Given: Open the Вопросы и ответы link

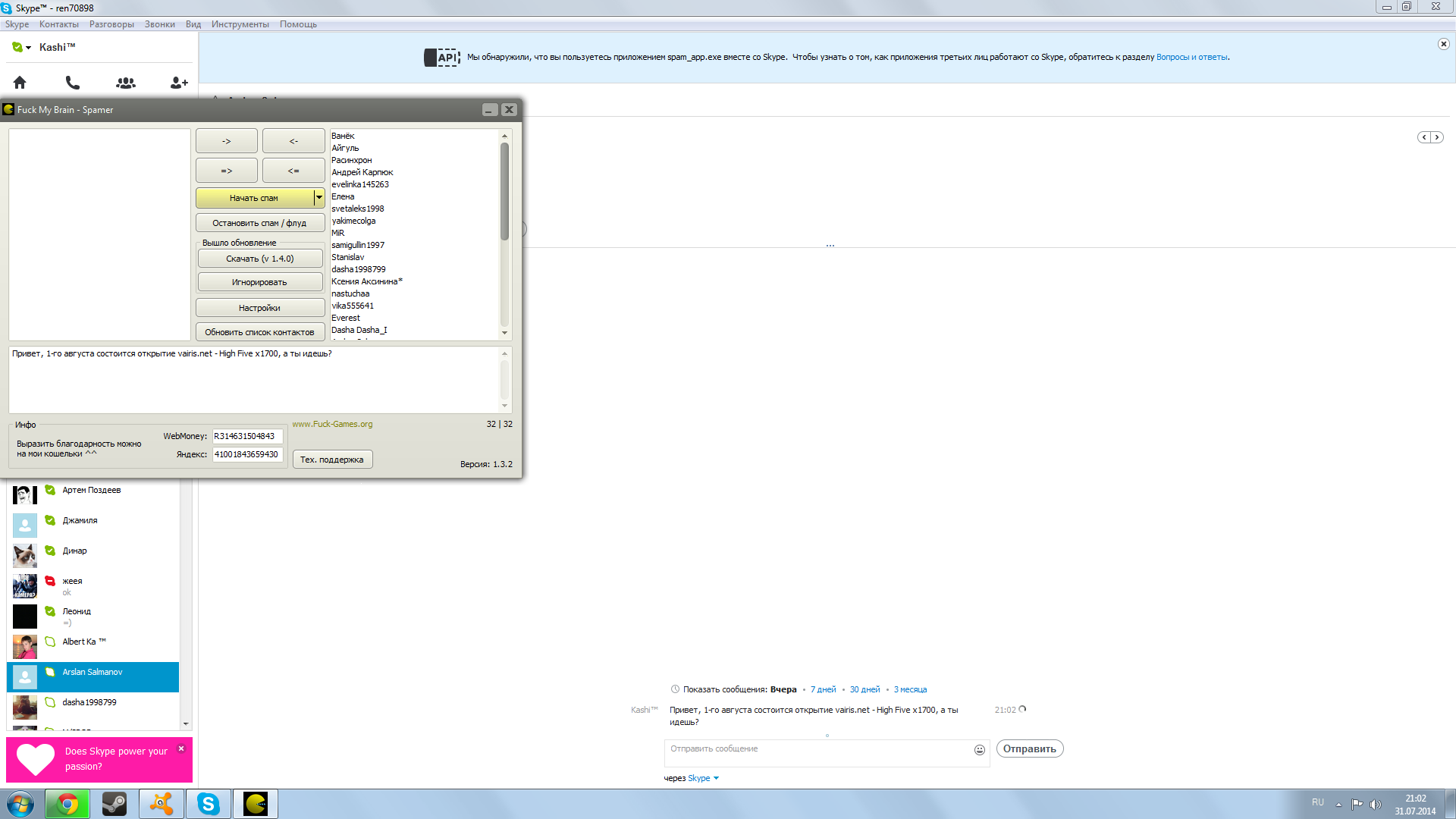Looking at the screenshot, I should (1191, 57).
